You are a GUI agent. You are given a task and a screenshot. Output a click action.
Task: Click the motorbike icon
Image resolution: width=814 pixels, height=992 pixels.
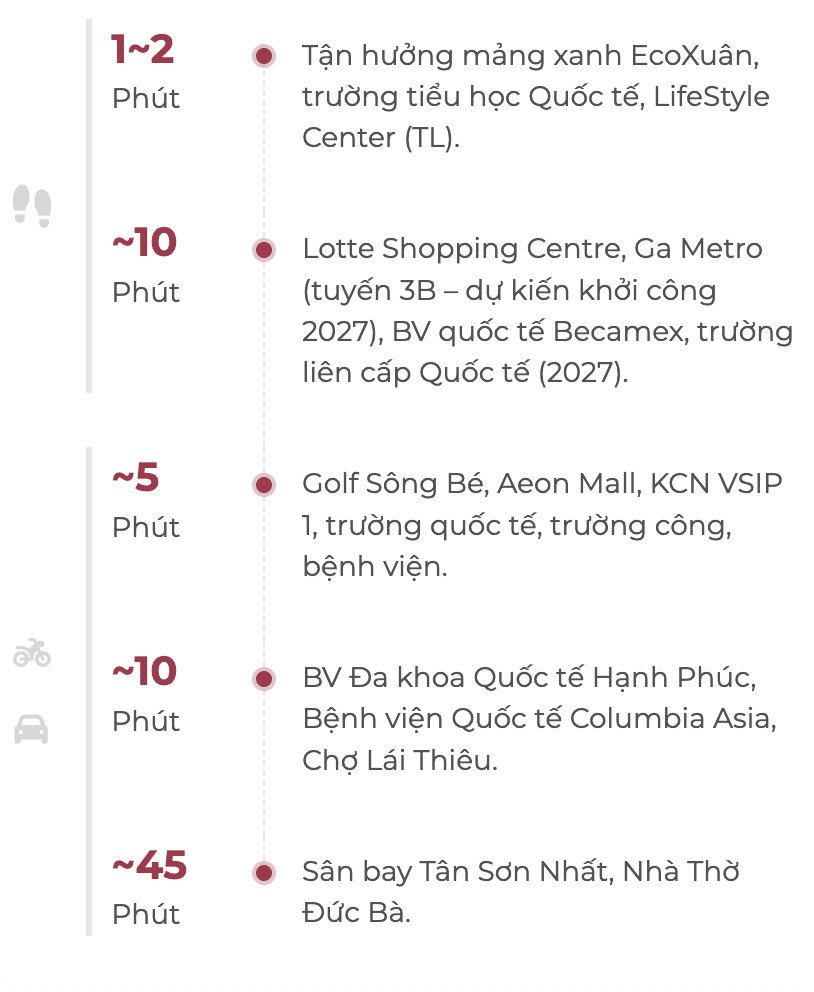click(x=32, y=653)
